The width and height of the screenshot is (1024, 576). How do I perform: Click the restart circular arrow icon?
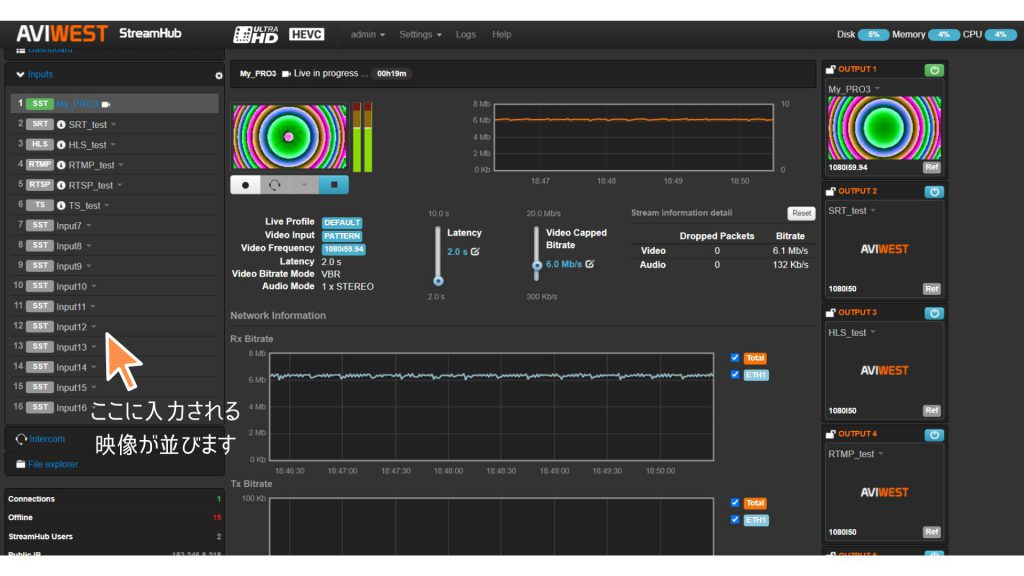(x=275, y=185)
